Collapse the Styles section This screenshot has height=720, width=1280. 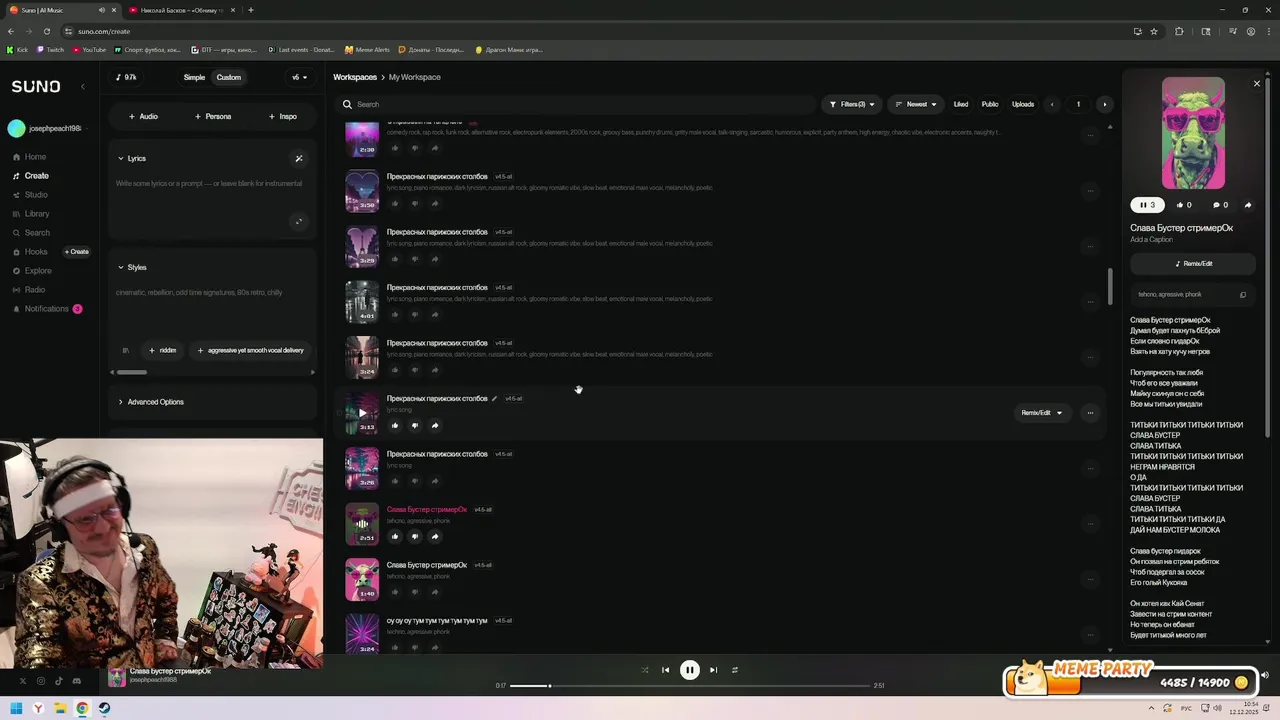click(x=132, y=267)
